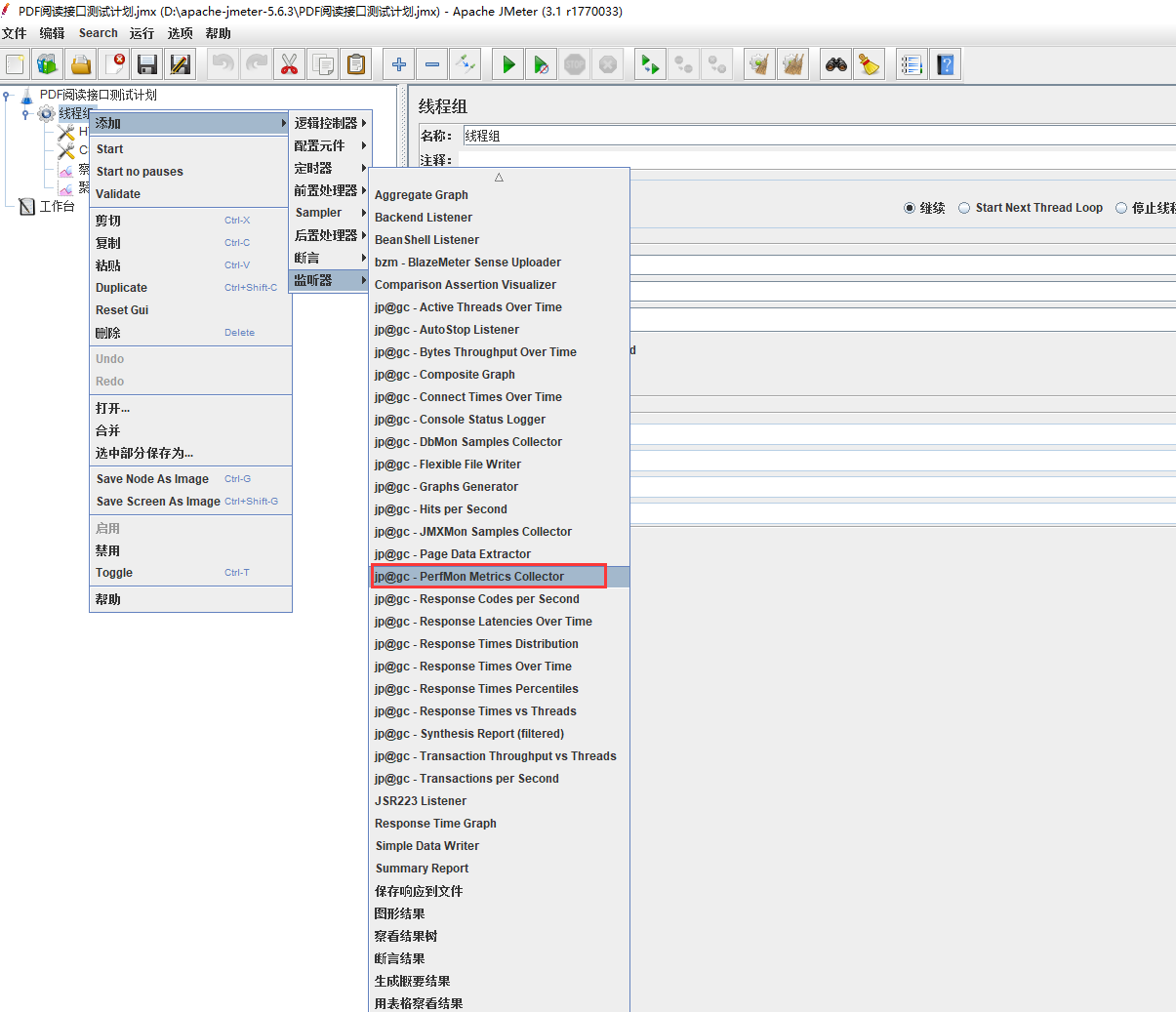This screenshot has height=1012, width=1176.
Task: Select Start Next Thread Loop radio option
Action: (964, 208)
